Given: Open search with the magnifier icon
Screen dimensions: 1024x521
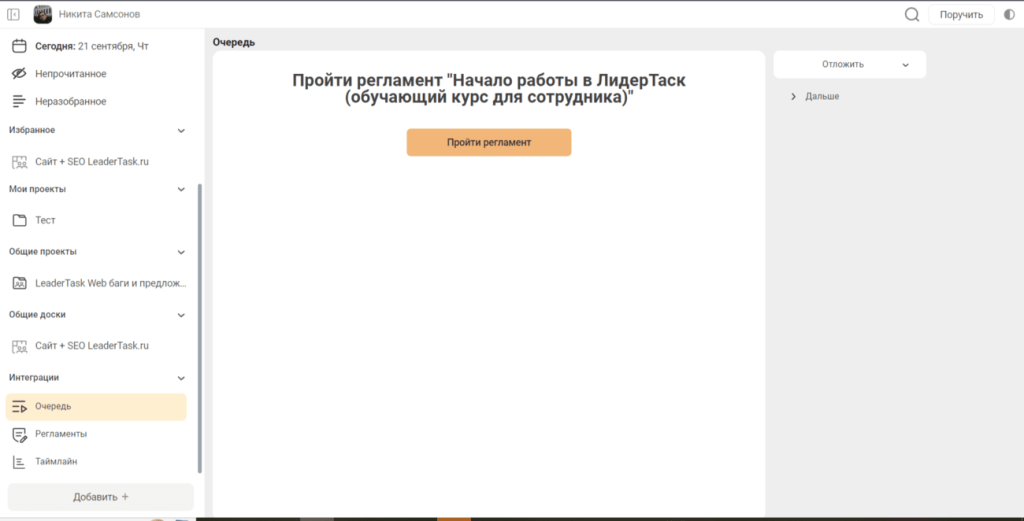Looking at the screenshot, I should pos(912,14).
